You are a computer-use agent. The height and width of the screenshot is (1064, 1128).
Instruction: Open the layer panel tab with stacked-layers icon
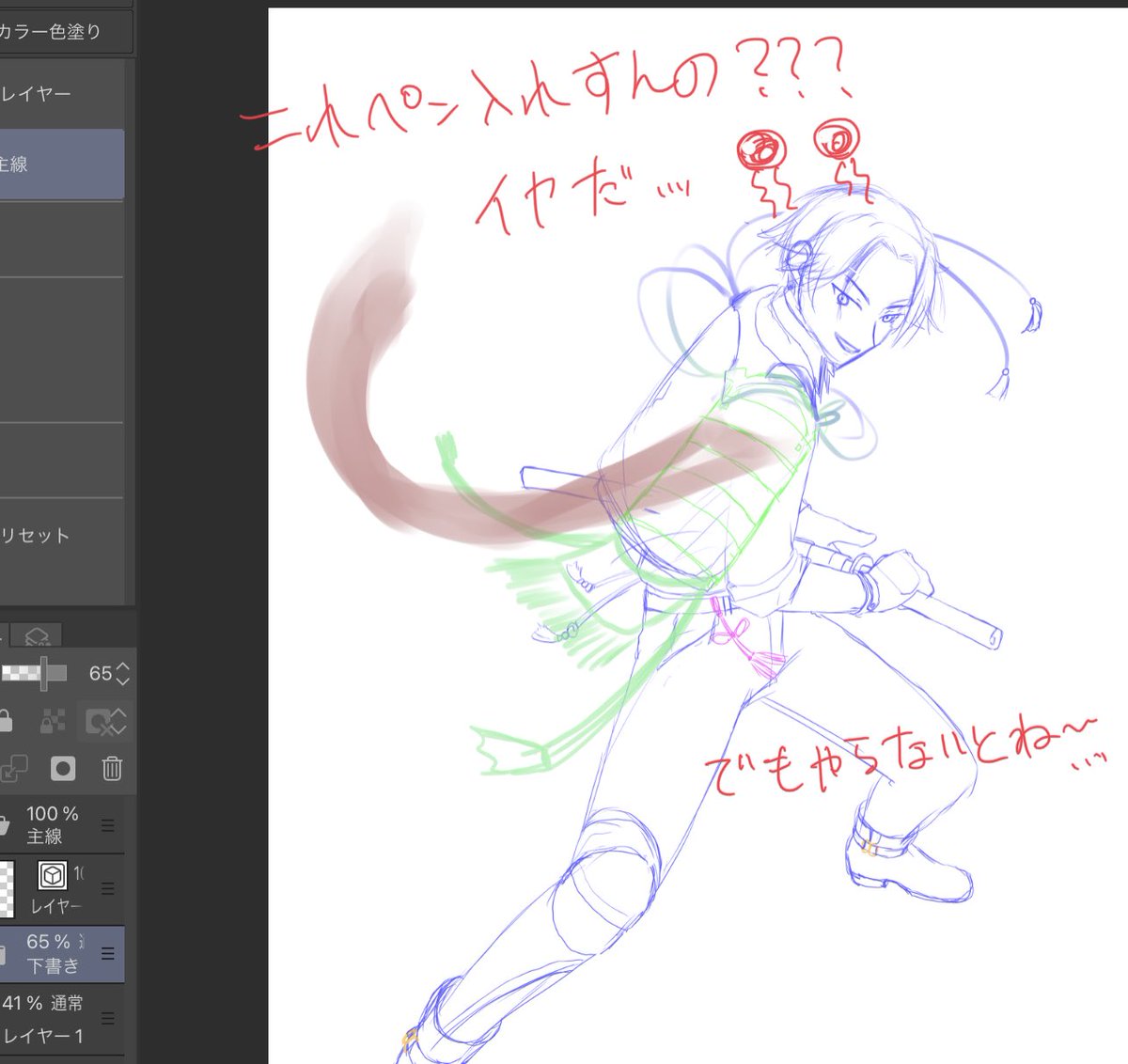(37, 636)
